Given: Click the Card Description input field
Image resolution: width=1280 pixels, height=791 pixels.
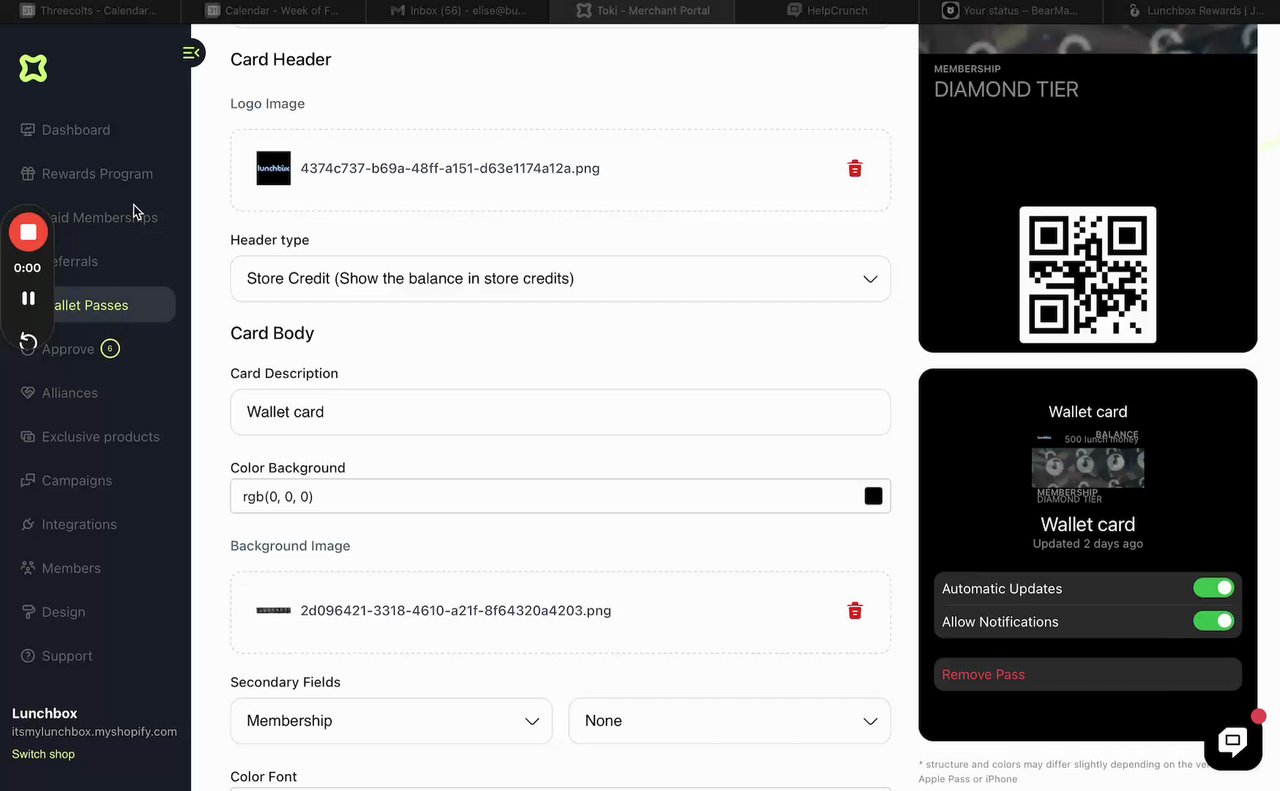Looking at the screenshot, I should click(560, 412).
